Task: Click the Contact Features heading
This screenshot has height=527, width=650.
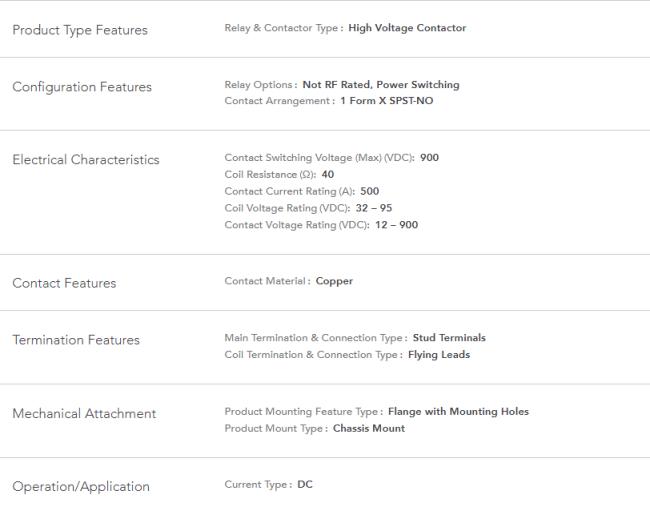Action: pyautogui.click(x=64, y=283)
